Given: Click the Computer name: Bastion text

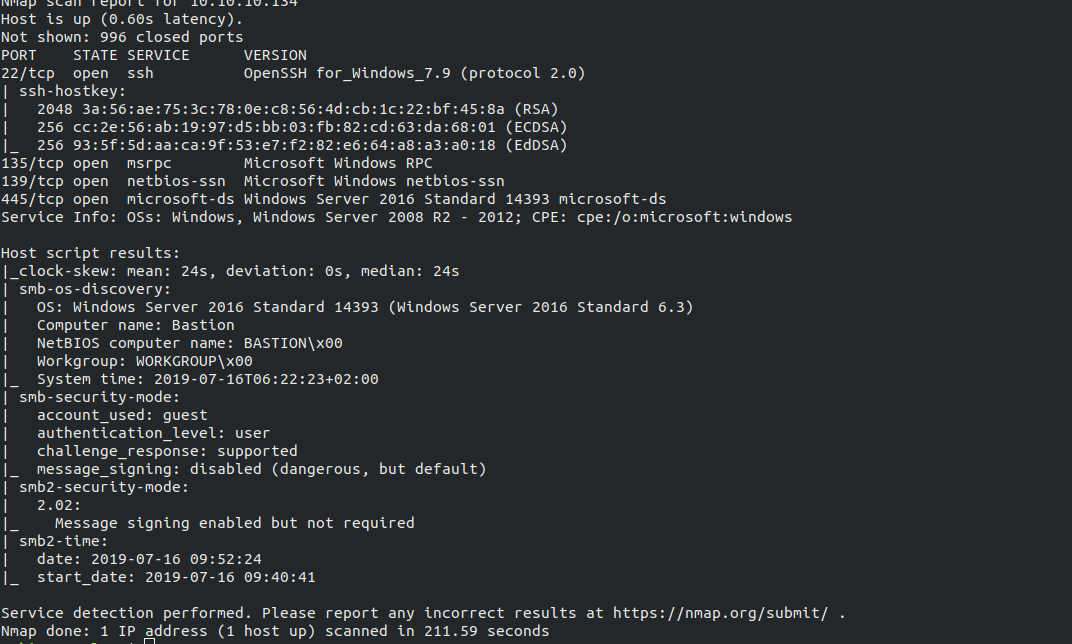Looking at the screenshot, I should (135, 325).
